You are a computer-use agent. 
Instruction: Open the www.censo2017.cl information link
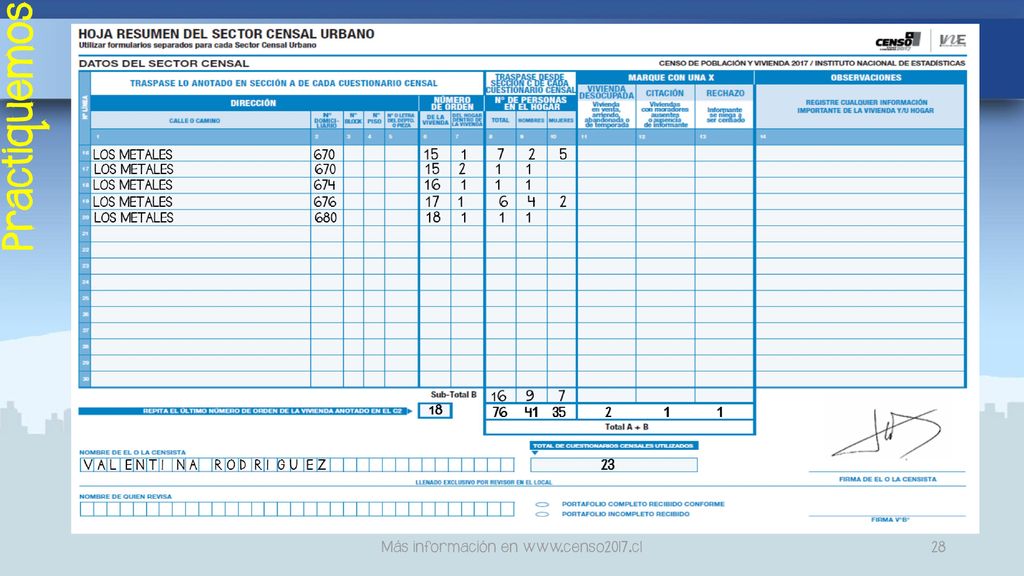click(583, 547)
